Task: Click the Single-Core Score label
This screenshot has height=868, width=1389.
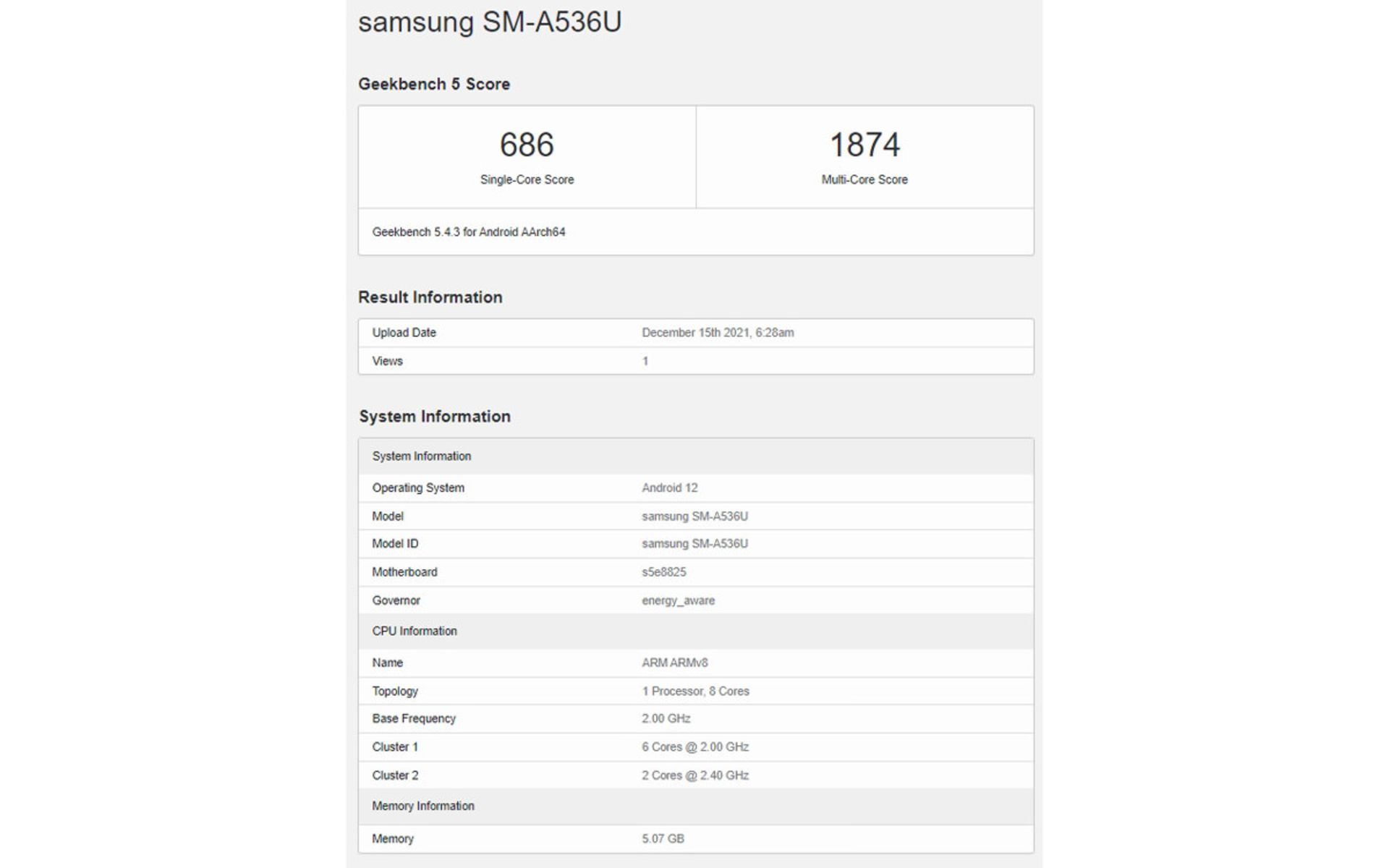Action: coord(527,179)
